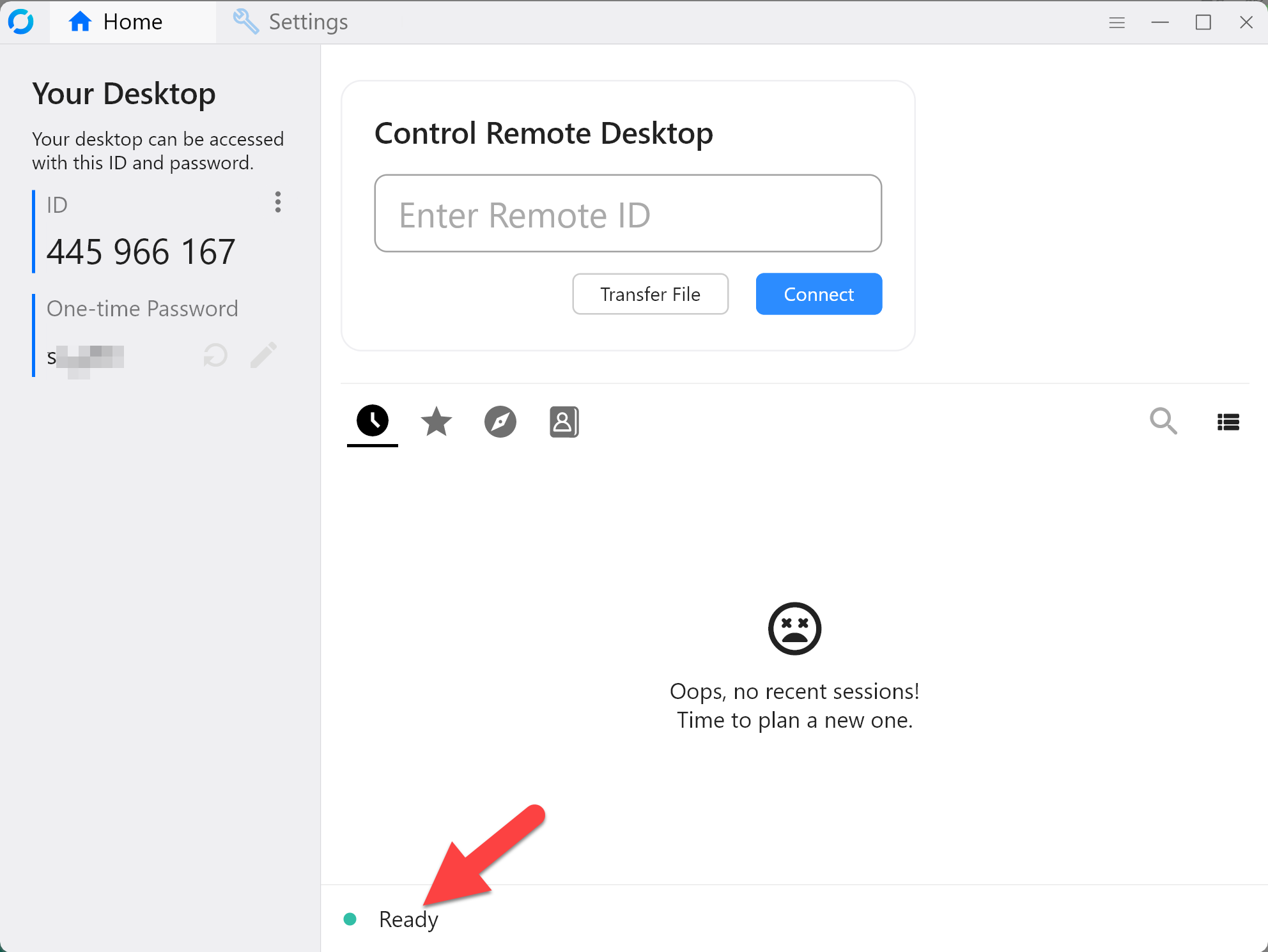Open the Favorites star tab
Screen dimensions: 1268x952
coord(437,422)
